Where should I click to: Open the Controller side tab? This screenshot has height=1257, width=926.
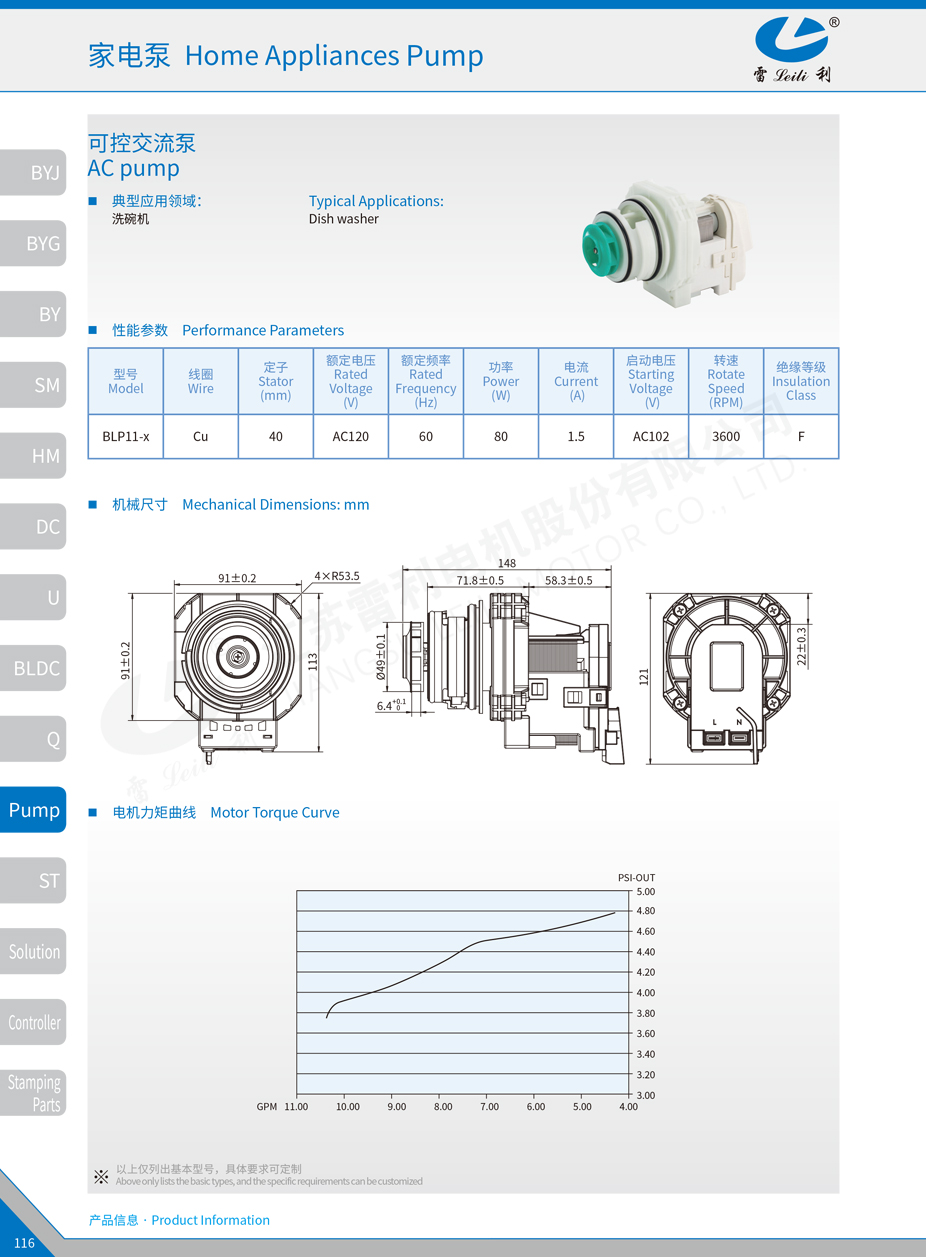[34, 1023]
